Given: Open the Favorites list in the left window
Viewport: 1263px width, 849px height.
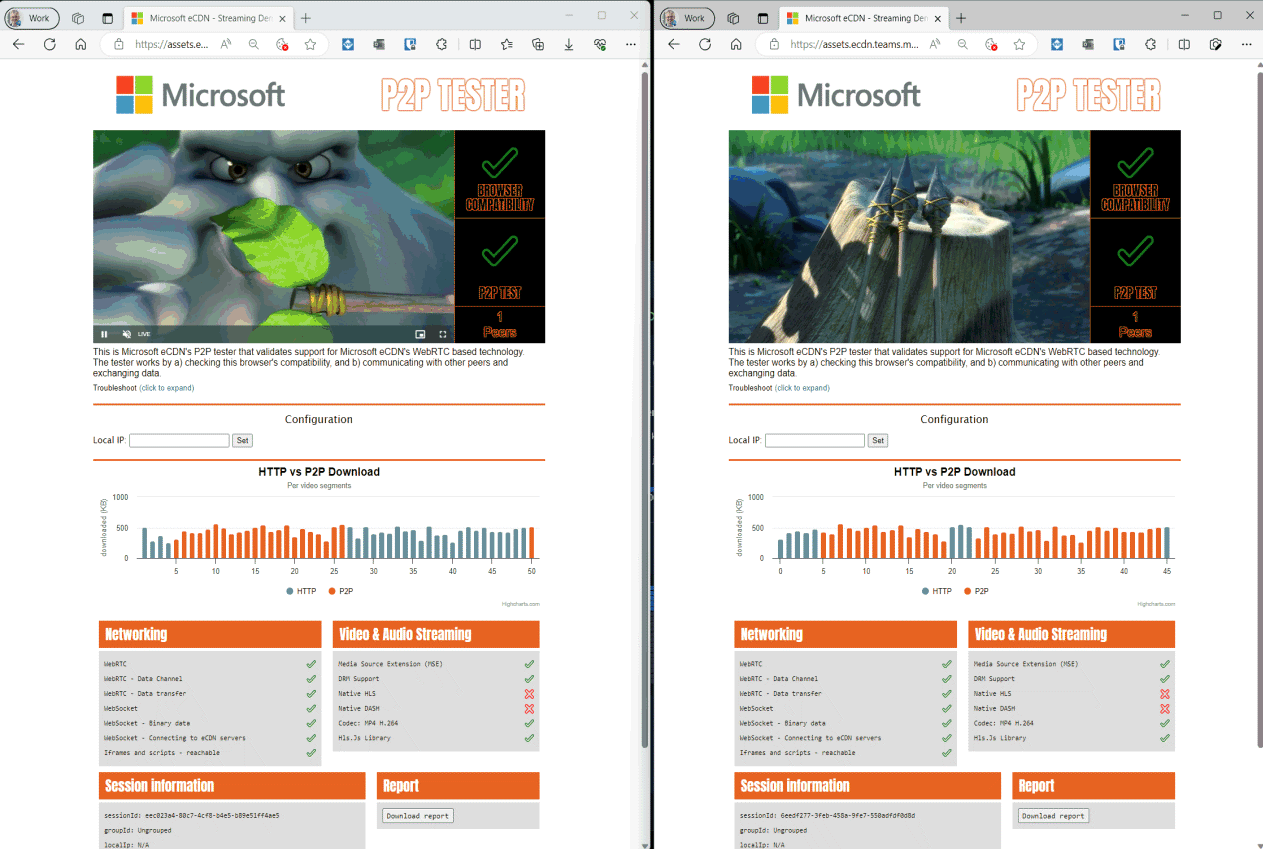Looking at the screenshot, I should (x=506, y=44).
